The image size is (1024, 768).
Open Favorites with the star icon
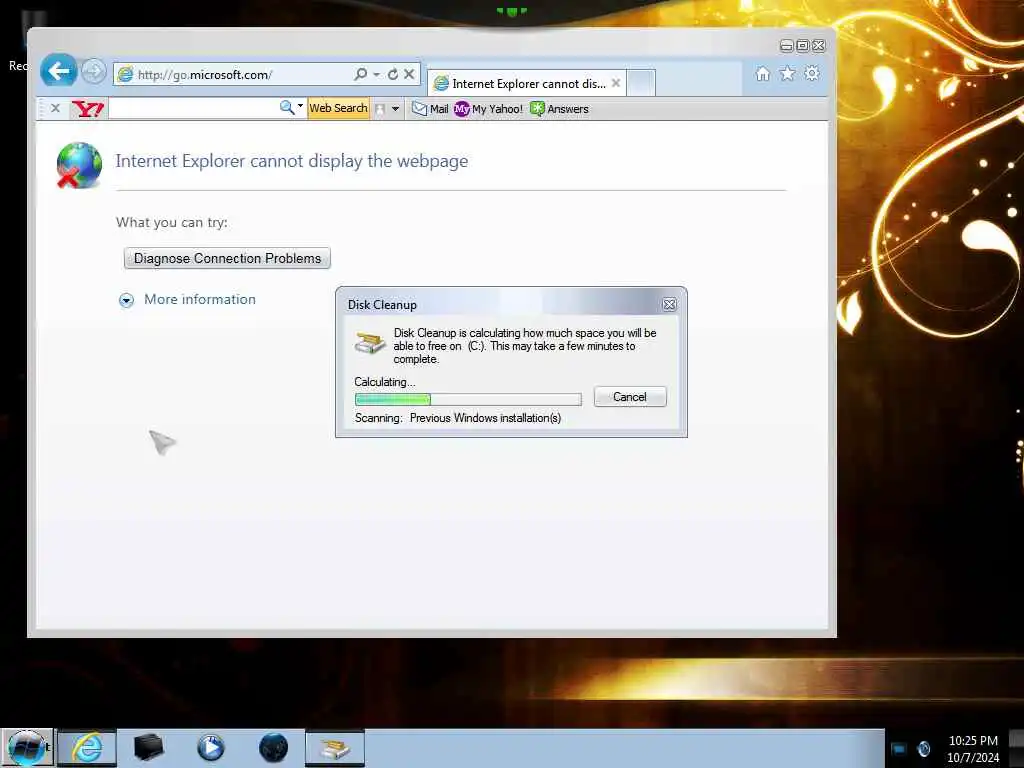click(x=788, y=73)
